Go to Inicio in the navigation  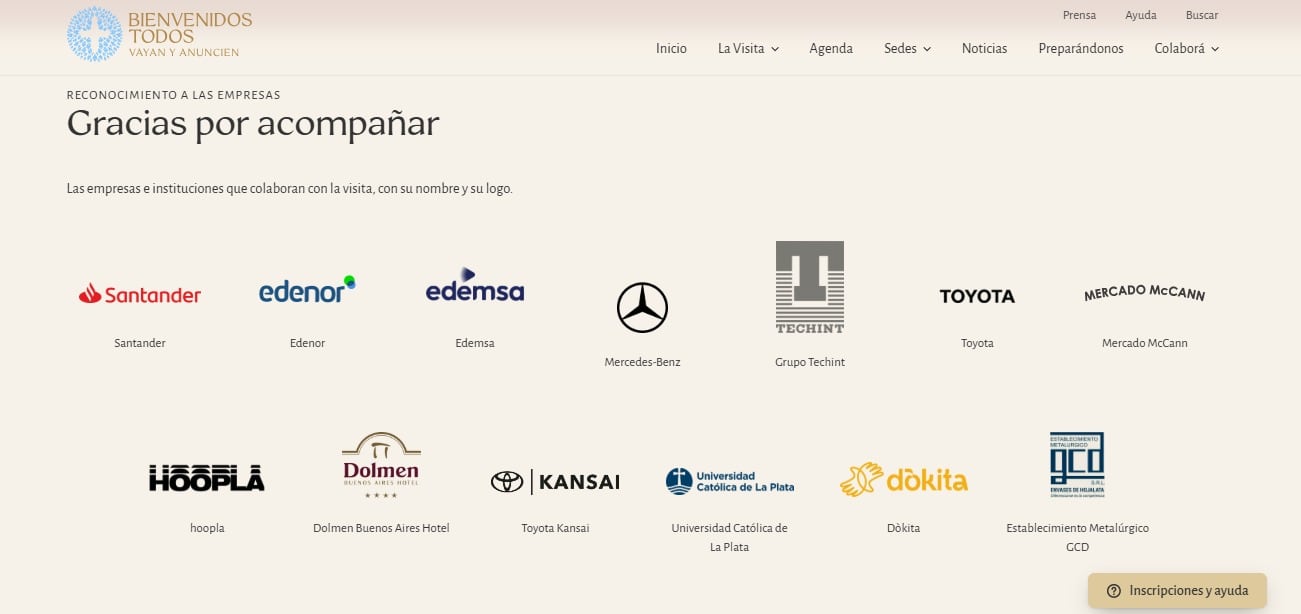[x=671, y=48]
